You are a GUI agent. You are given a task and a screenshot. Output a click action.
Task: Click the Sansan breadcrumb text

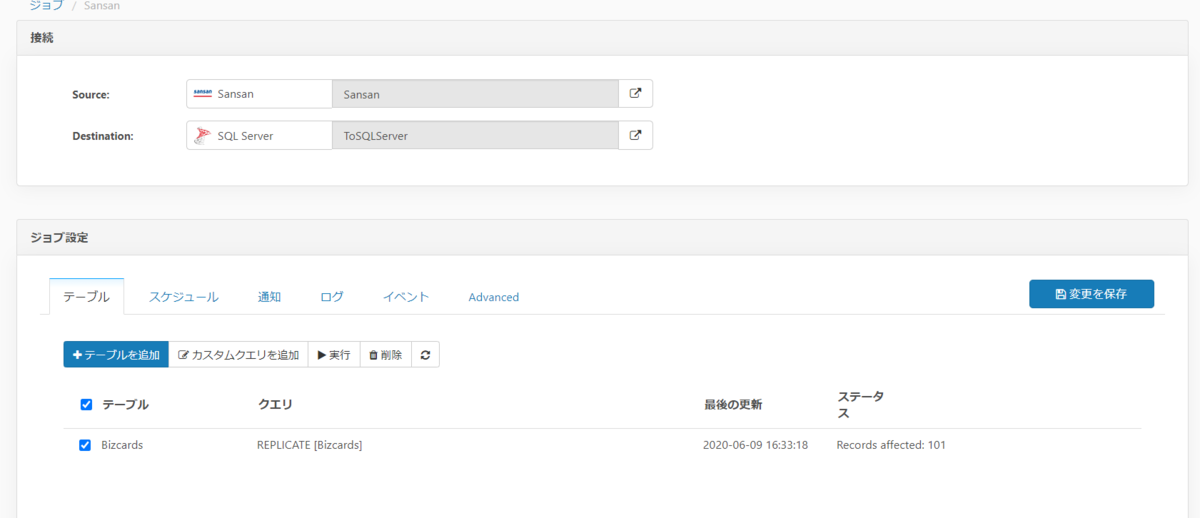(x=104, y=6)
